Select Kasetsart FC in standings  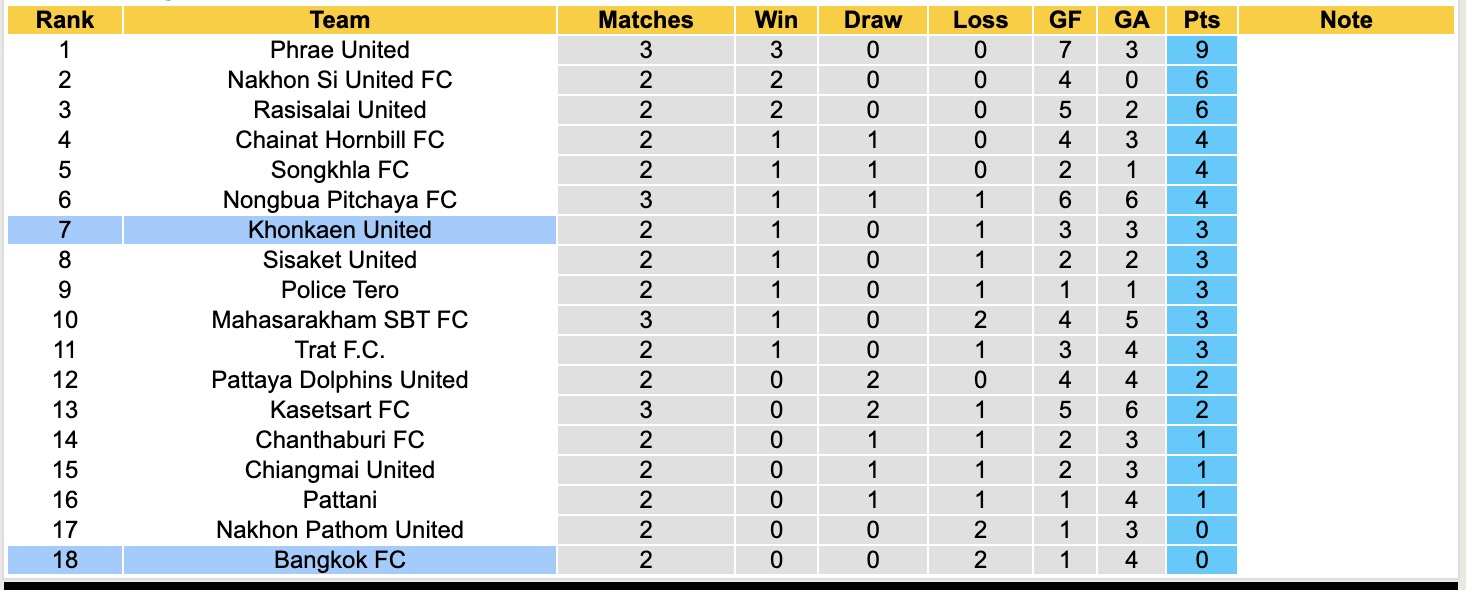coord(340,410)
